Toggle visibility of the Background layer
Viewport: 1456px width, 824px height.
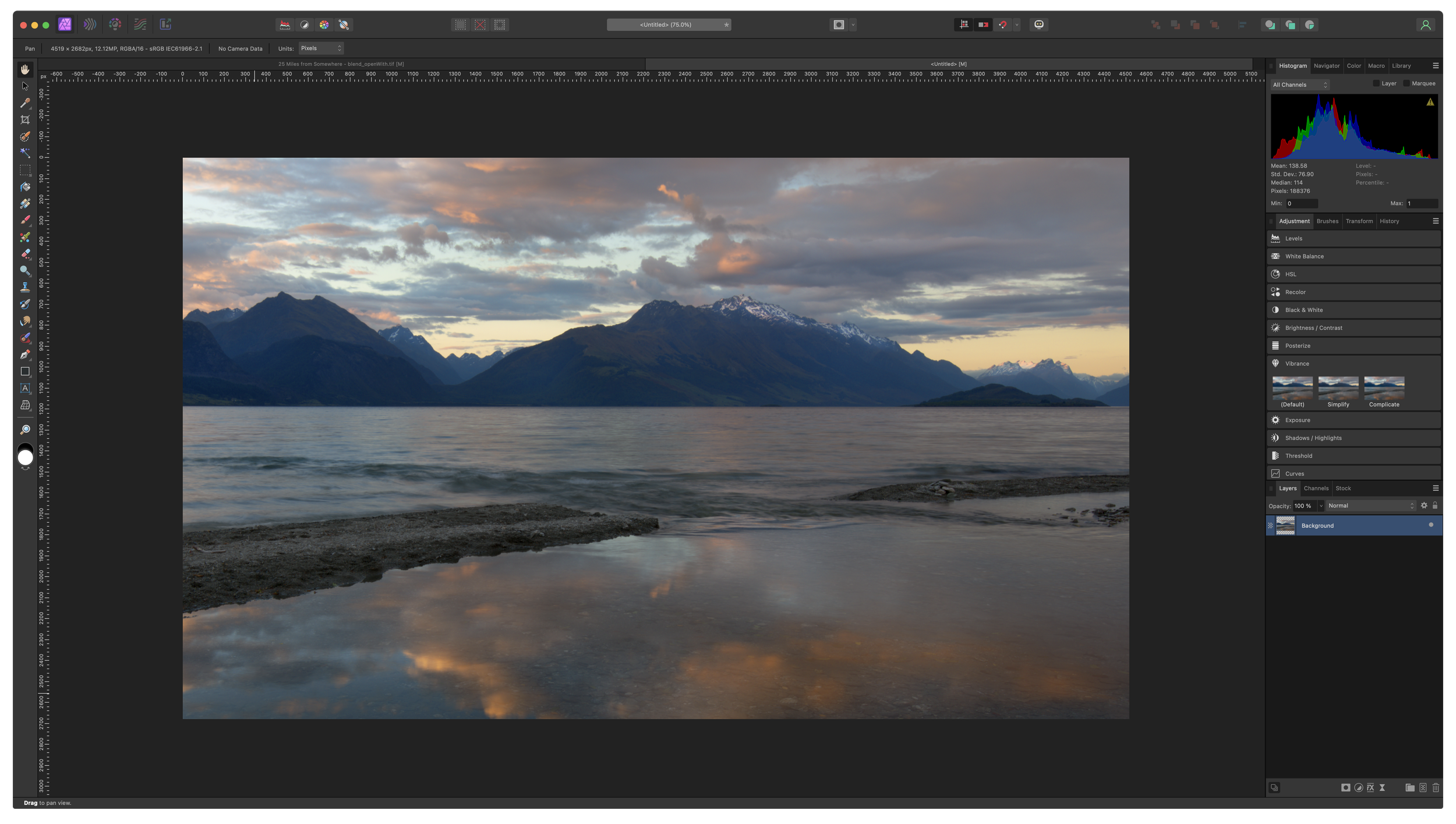(x=1430, y=525)
